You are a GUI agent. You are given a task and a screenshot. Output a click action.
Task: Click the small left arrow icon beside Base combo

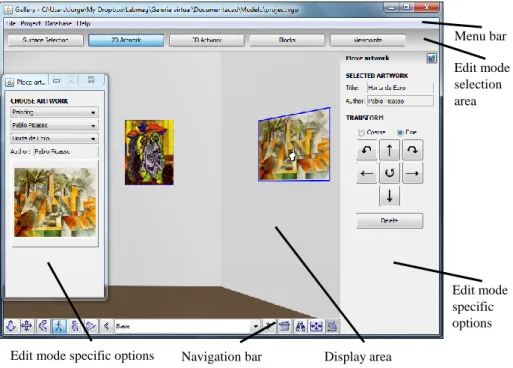[106, 326]
